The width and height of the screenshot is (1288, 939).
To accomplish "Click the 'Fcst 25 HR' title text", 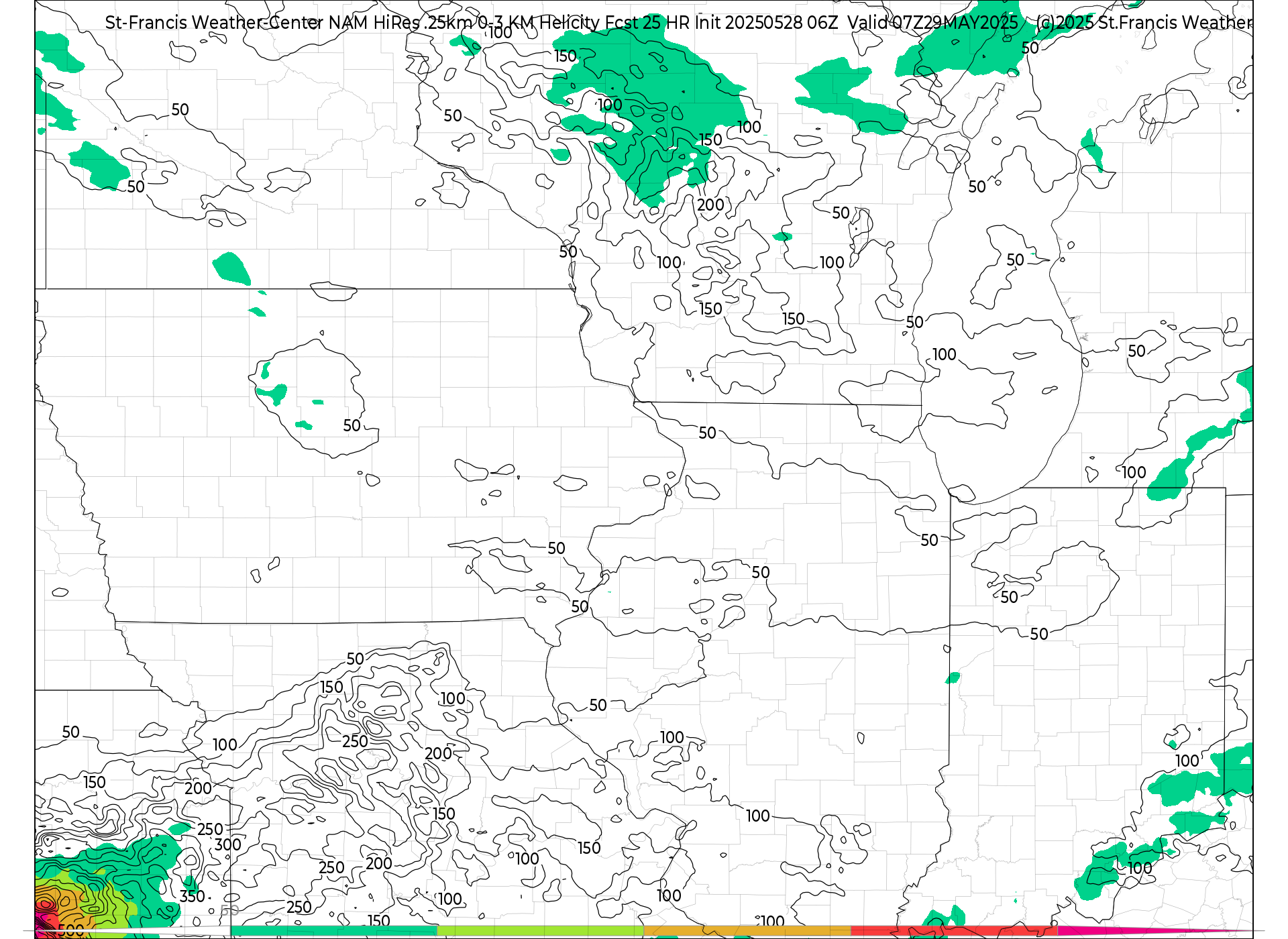I will pyautogui.click(x=647, y=23).
